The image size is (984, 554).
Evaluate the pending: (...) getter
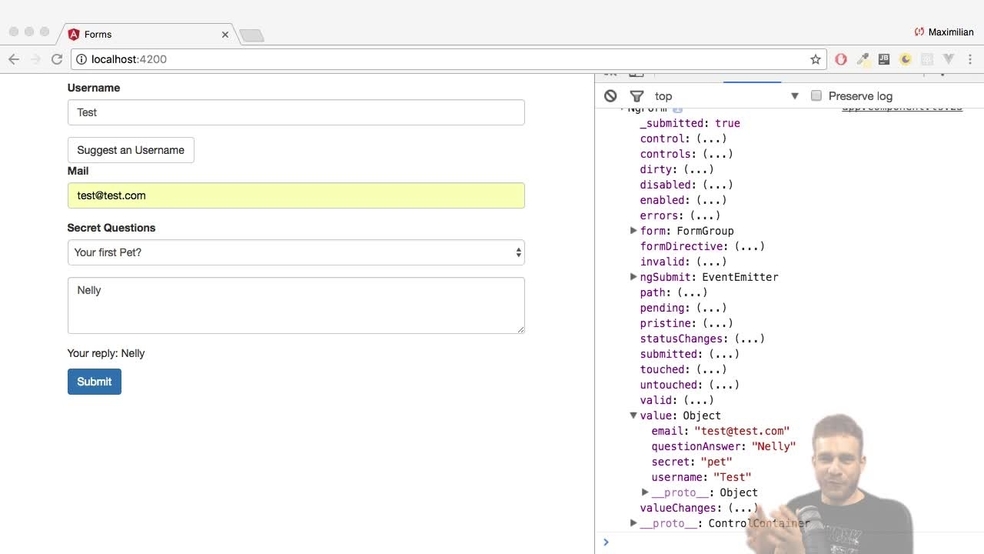point(711,308)
